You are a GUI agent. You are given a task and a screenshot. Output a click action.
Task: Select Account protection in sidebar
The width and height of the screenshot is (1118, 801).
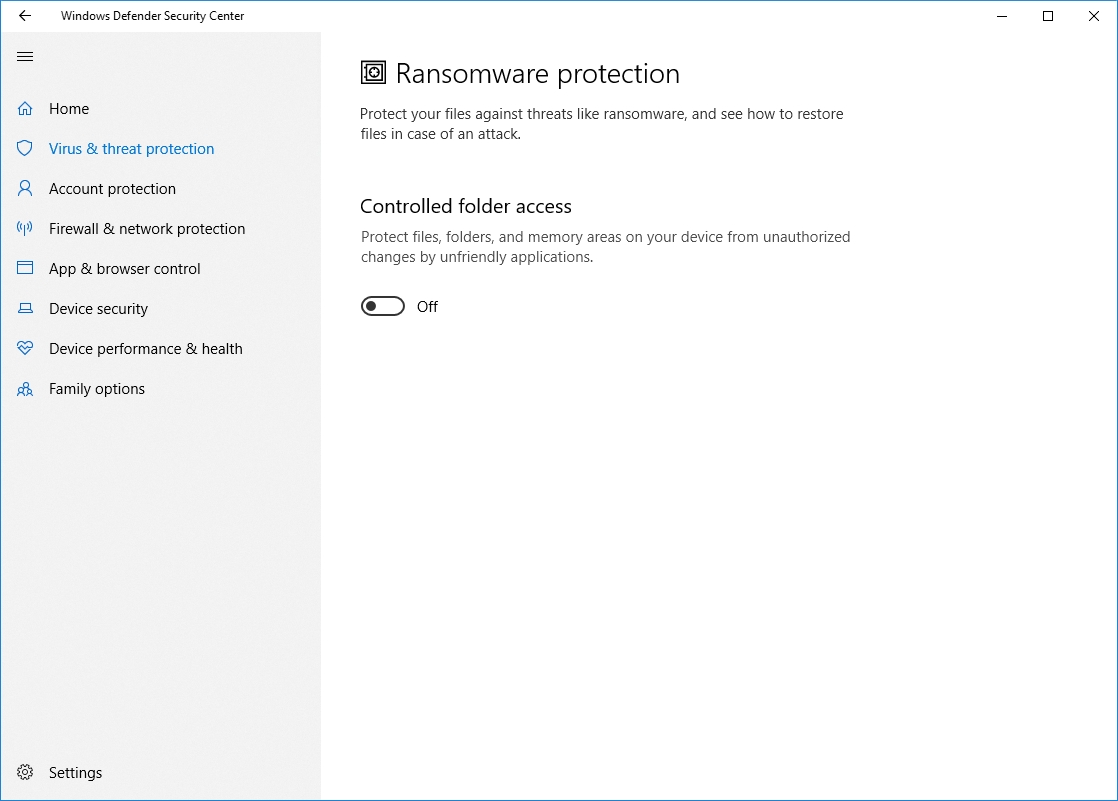click(x=112, y=189)
